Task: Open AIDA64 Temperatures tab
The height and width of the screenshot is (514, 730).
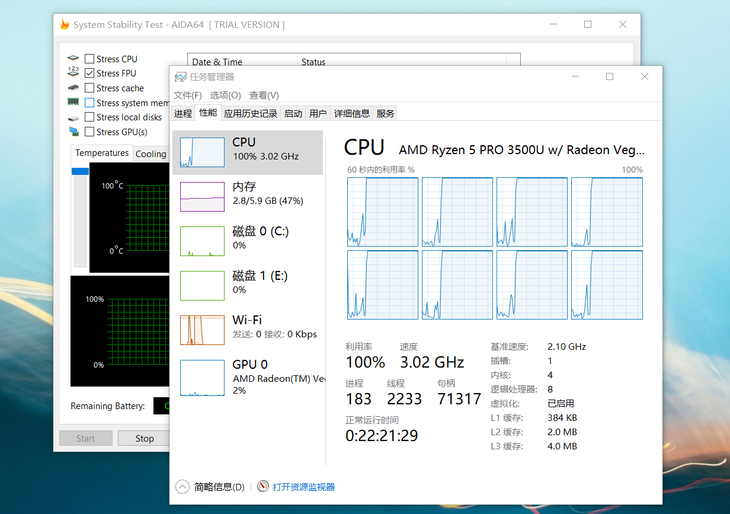Action: pyautogui.click(x=101, y=153)
